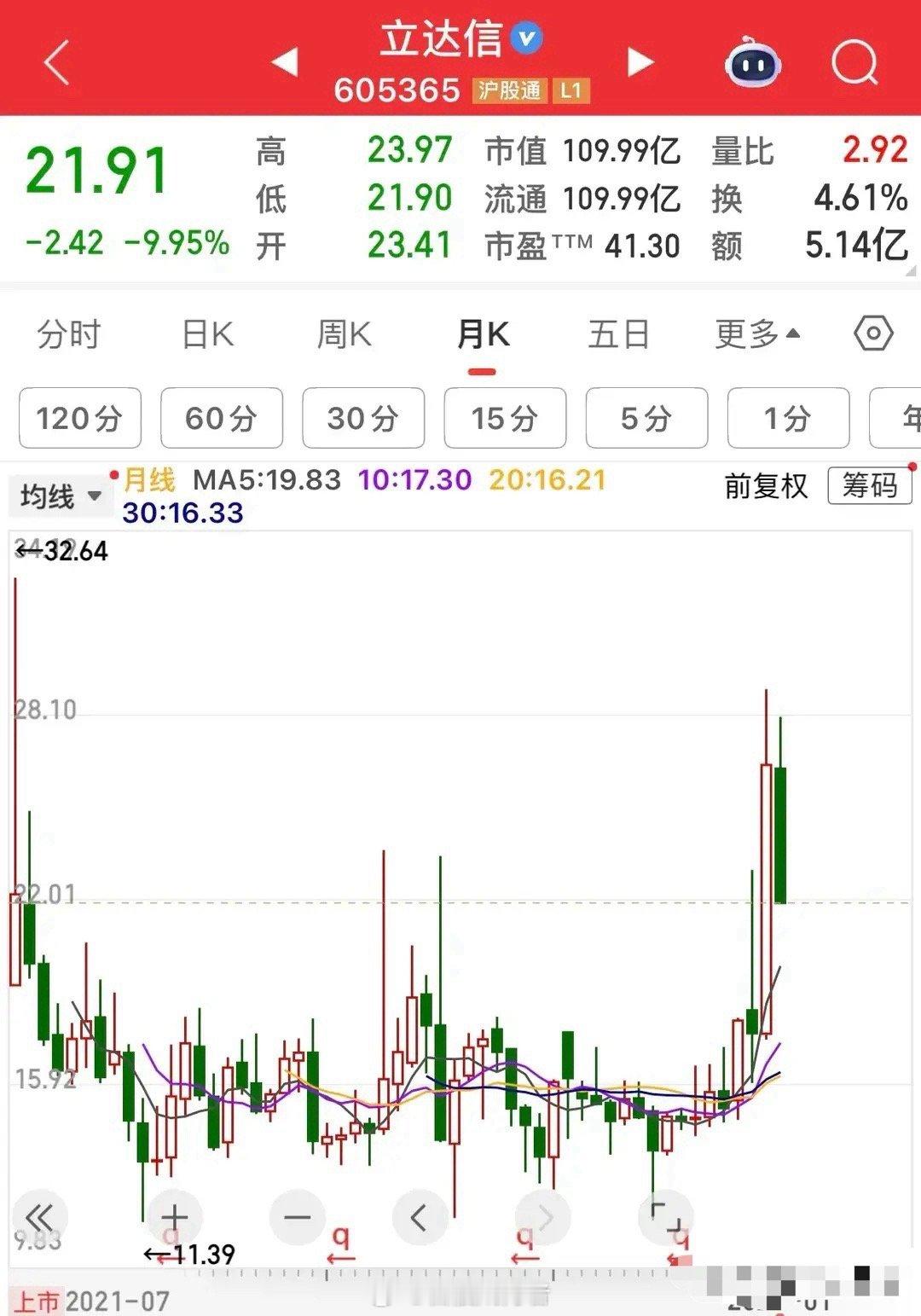
Task: Move chart right with chevron button
Action: (x=542, y=1216)
